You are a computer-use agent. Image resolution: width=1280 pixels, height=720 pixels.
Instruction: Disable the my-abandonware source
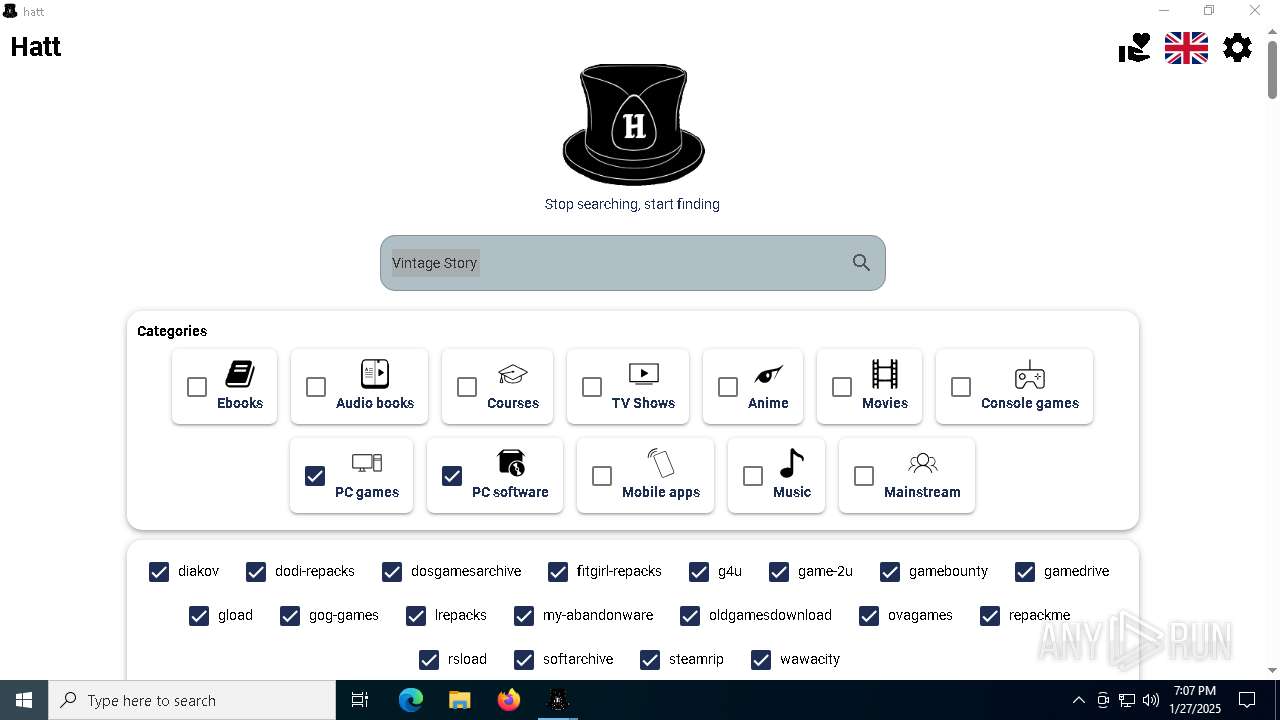coord(524,615)
